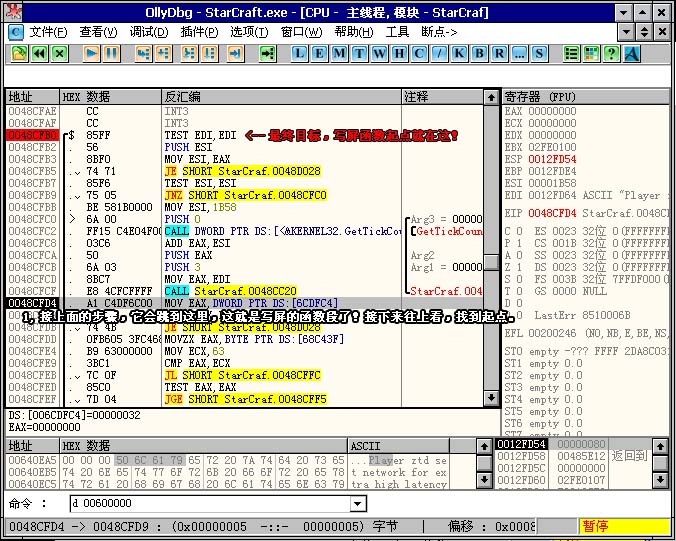Click the colorful appearance options icon

591,54
